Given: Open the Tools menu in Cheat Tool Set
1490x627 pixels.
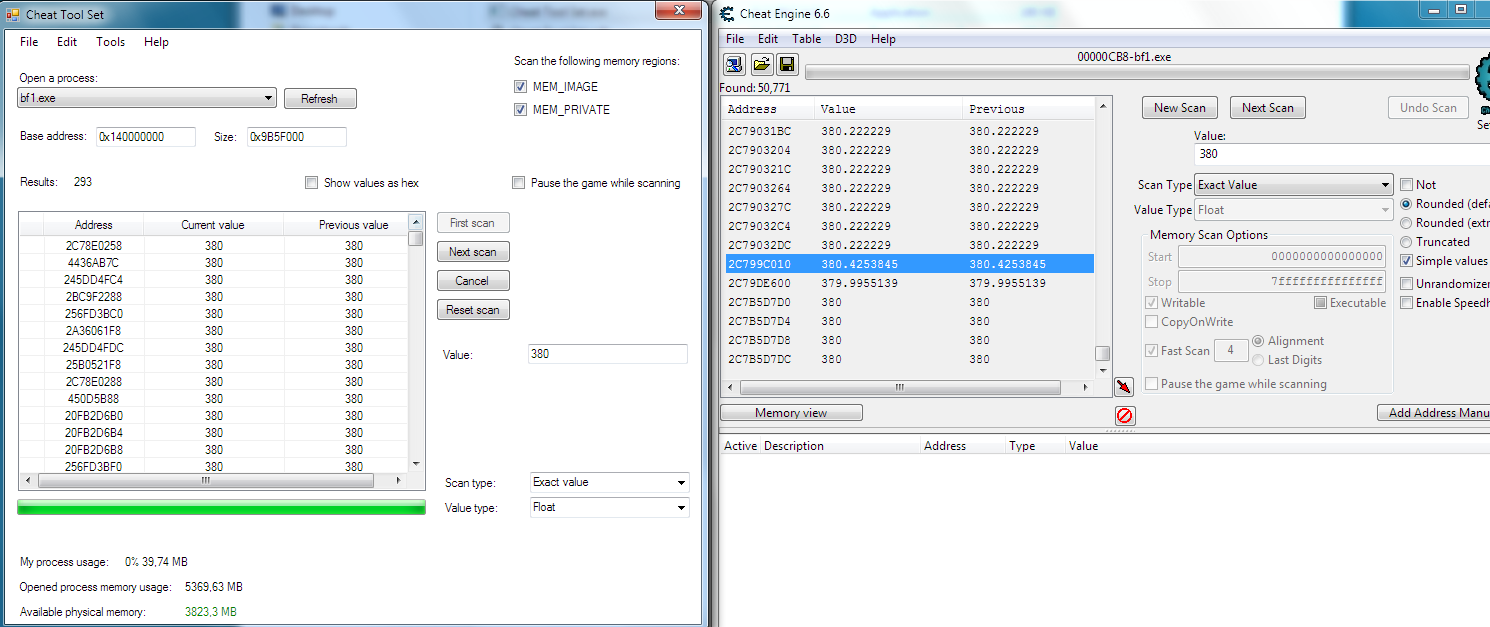Looking at the screenshot, I should 110,42.
